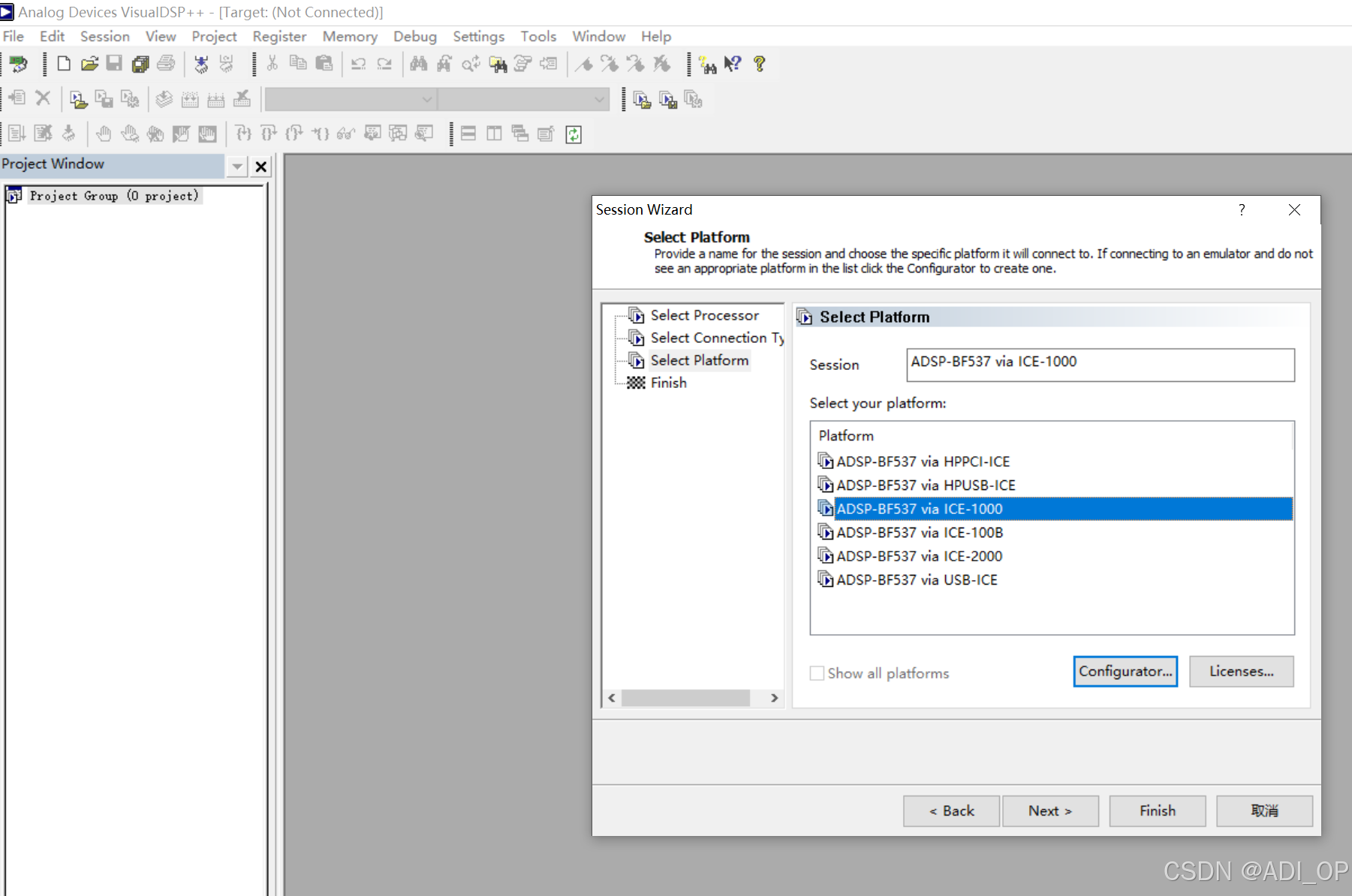Click the yellow question mark Help icon

(760, 64)
